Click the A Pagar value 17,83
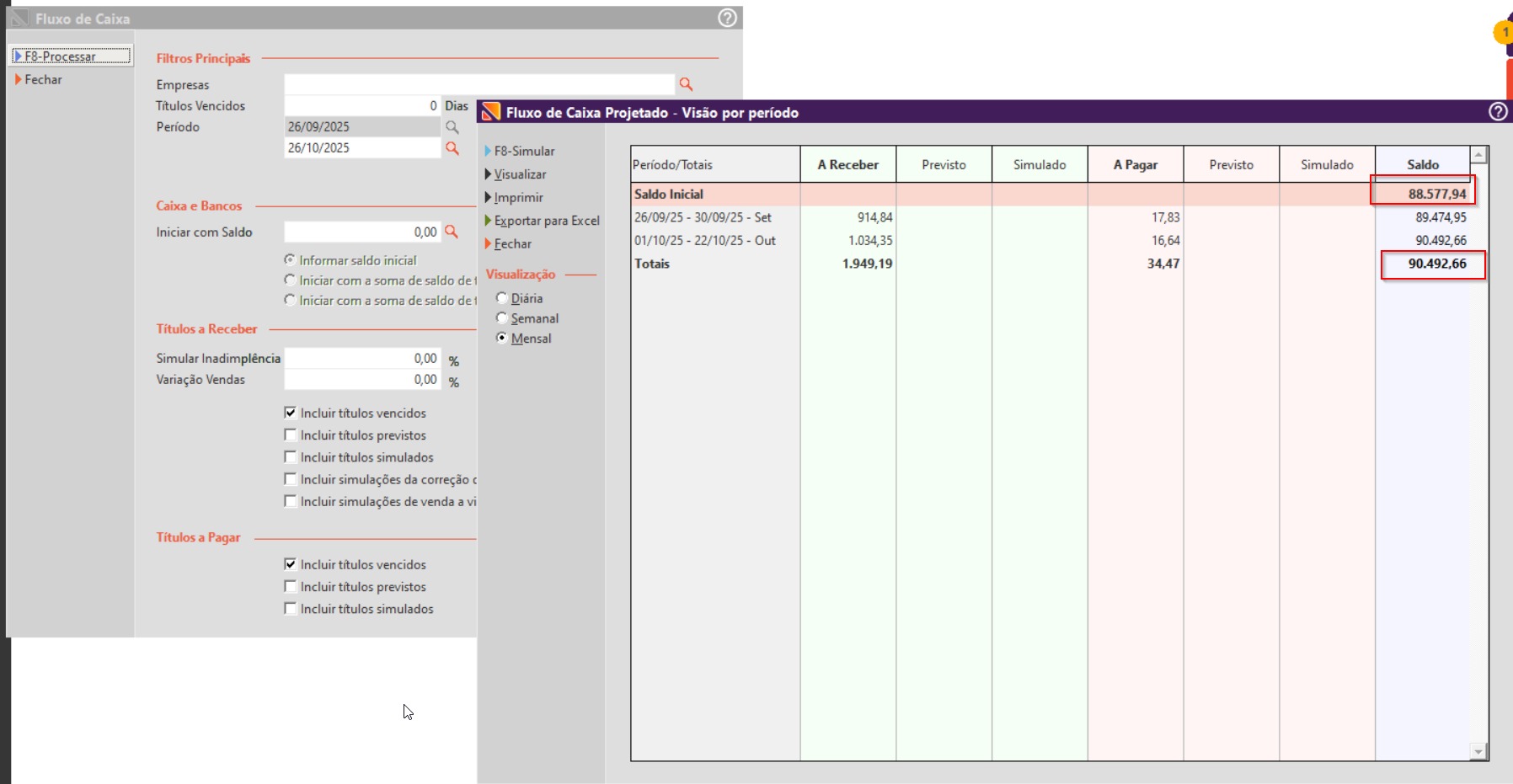Viewport: 1513px width, 784px height. click(1166, 217)
